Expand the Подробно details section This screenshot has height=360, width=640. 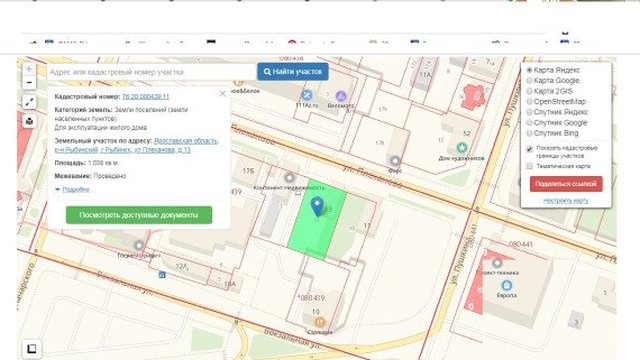point(76,189)
